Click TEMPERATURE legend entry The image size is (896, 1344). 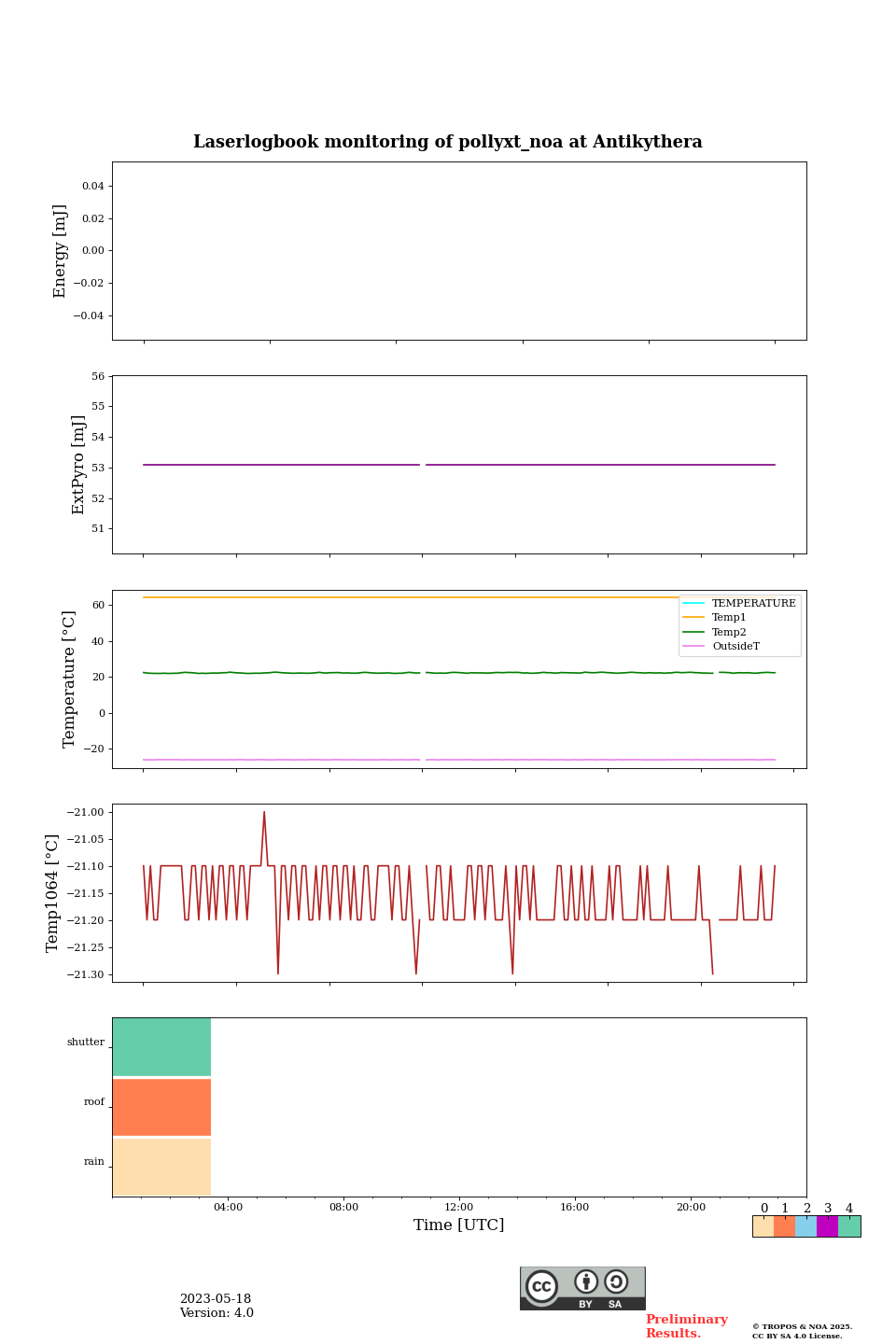[x=740, y=603]
